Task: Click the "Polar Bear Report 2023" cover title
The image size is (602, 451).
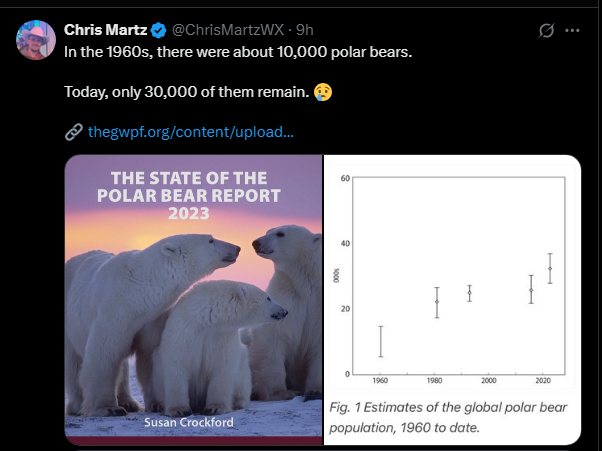Action: click(x=189, y=196)
